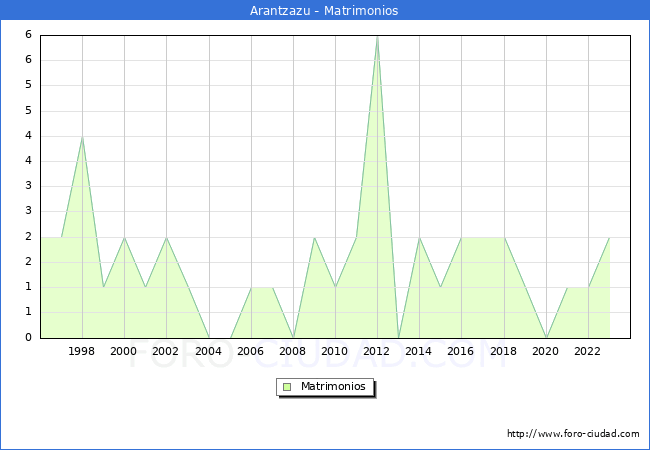
Task: Click the 2000 x-axis label
Action: [x=124, y=351]
